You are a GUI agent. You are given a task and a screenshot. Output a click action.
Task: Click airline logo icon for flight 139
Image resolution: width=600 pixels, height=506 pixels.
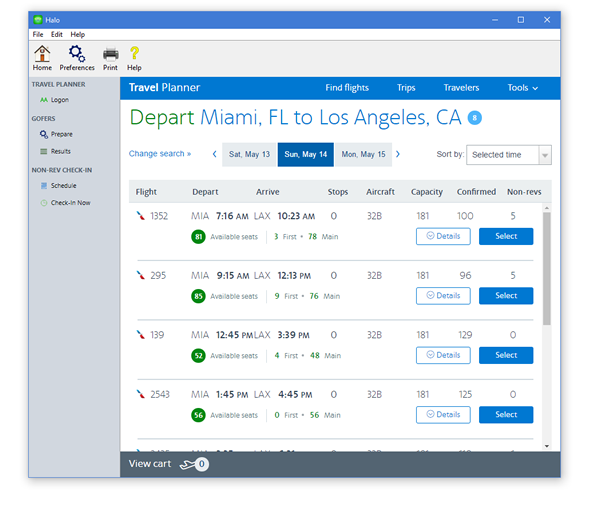point(141,335)
